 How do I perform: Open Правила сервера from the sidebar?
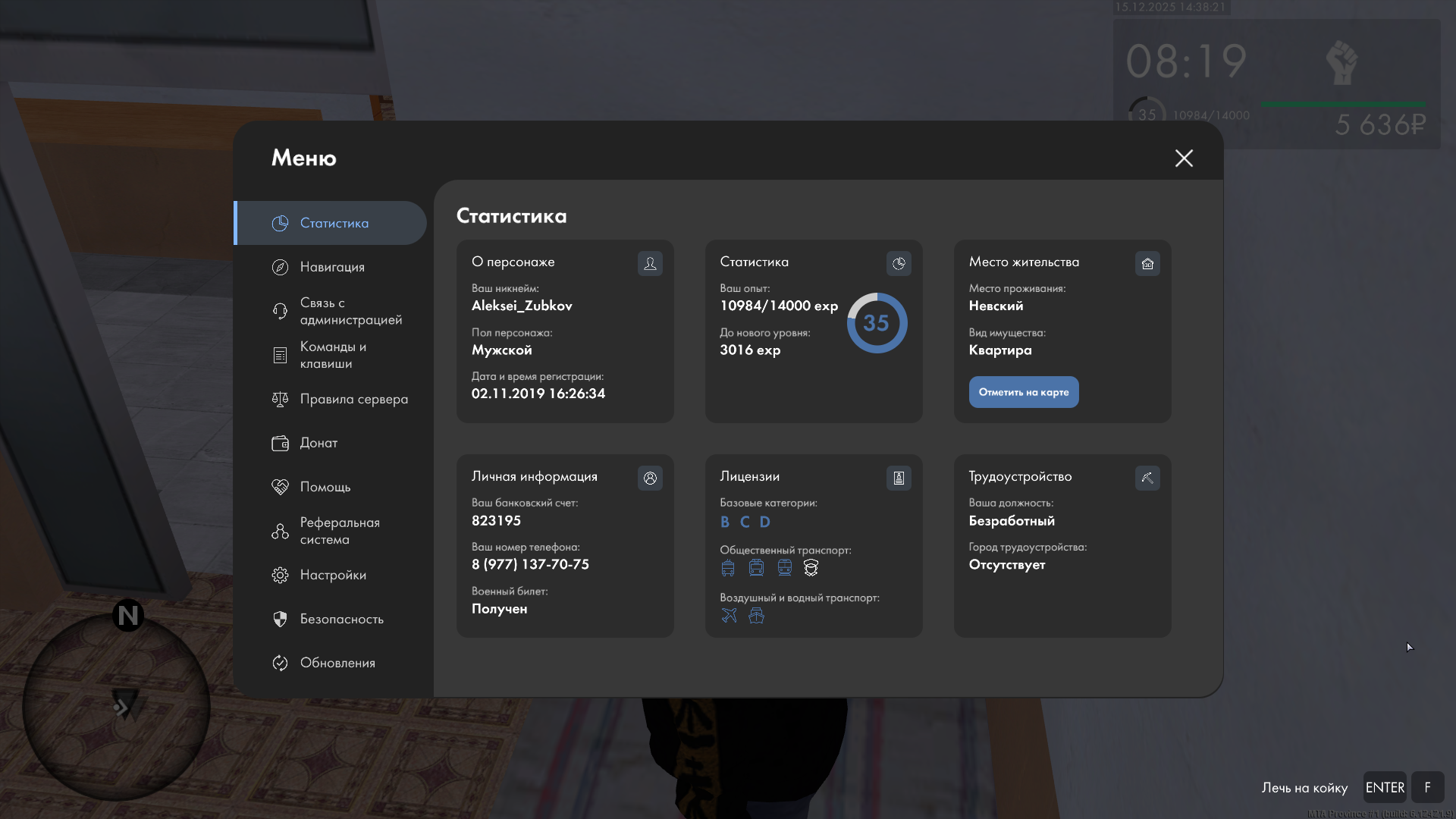point(353,399)
